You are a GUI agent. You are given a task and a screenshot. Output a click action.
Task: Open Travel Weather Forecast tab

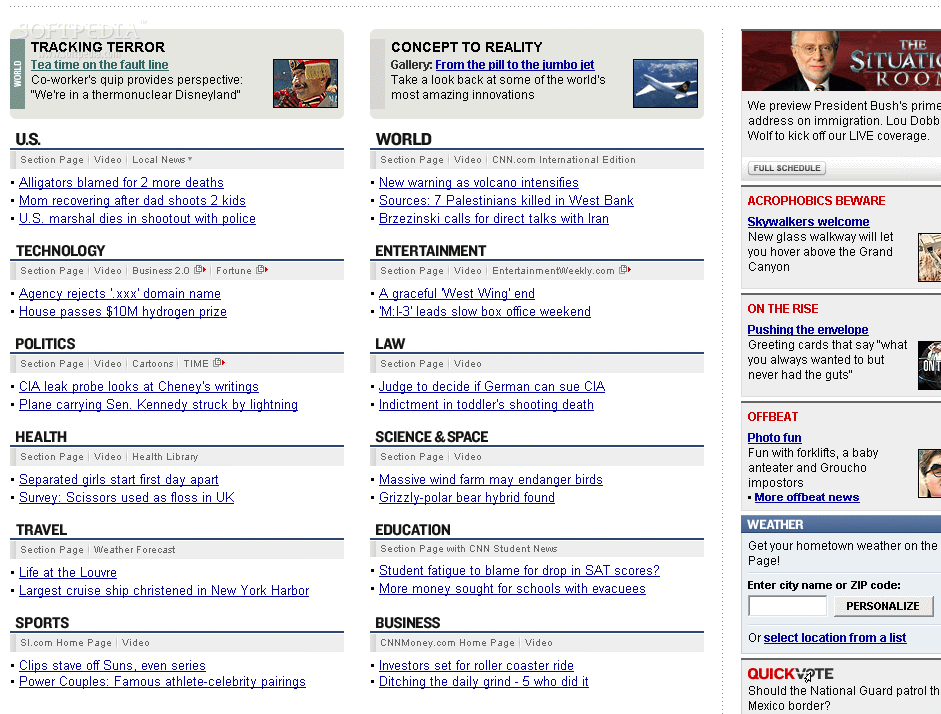coord(134,550)
